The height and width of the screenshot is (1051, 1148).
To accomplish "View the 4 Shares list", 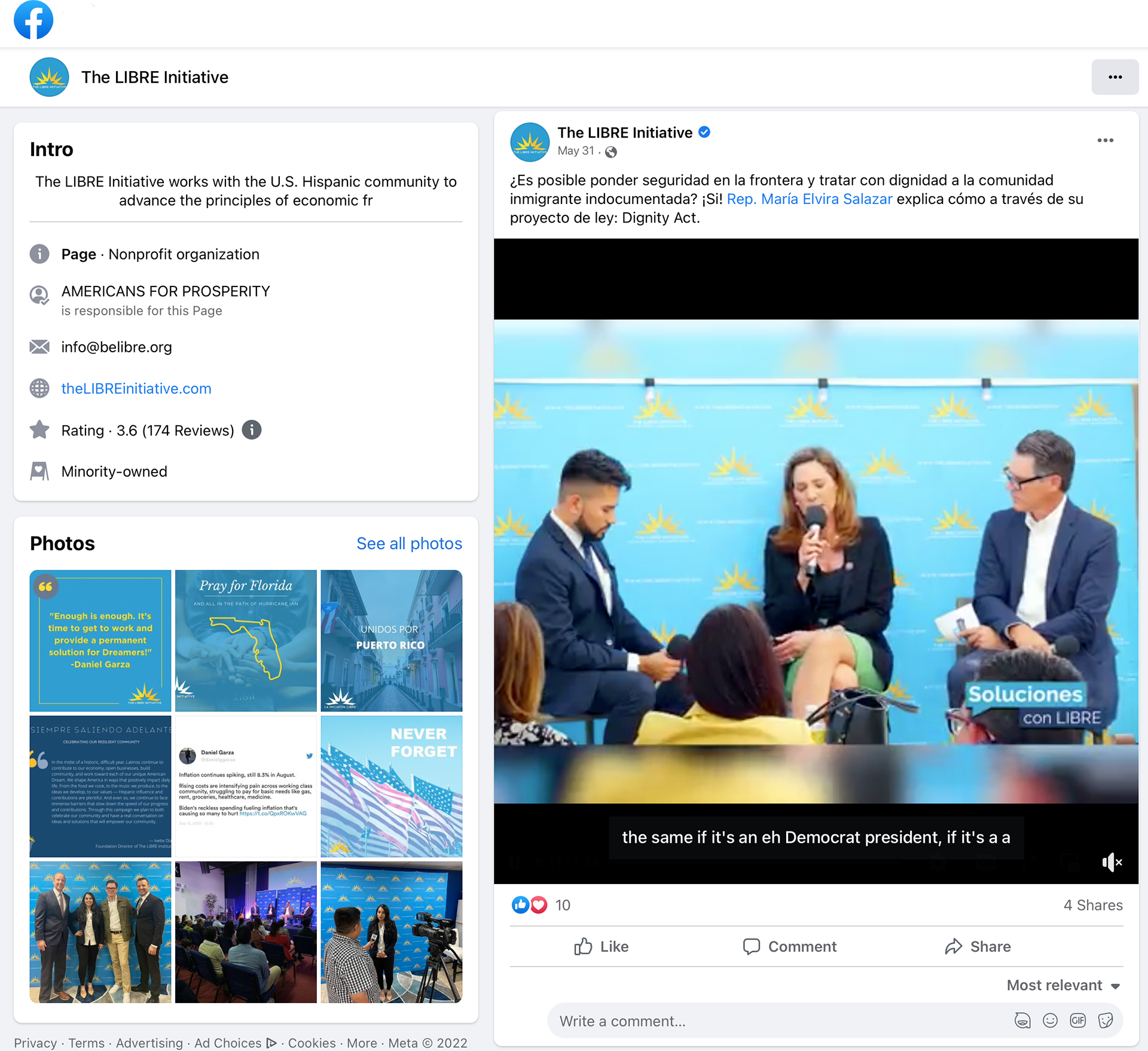I will coord(1092,906).
